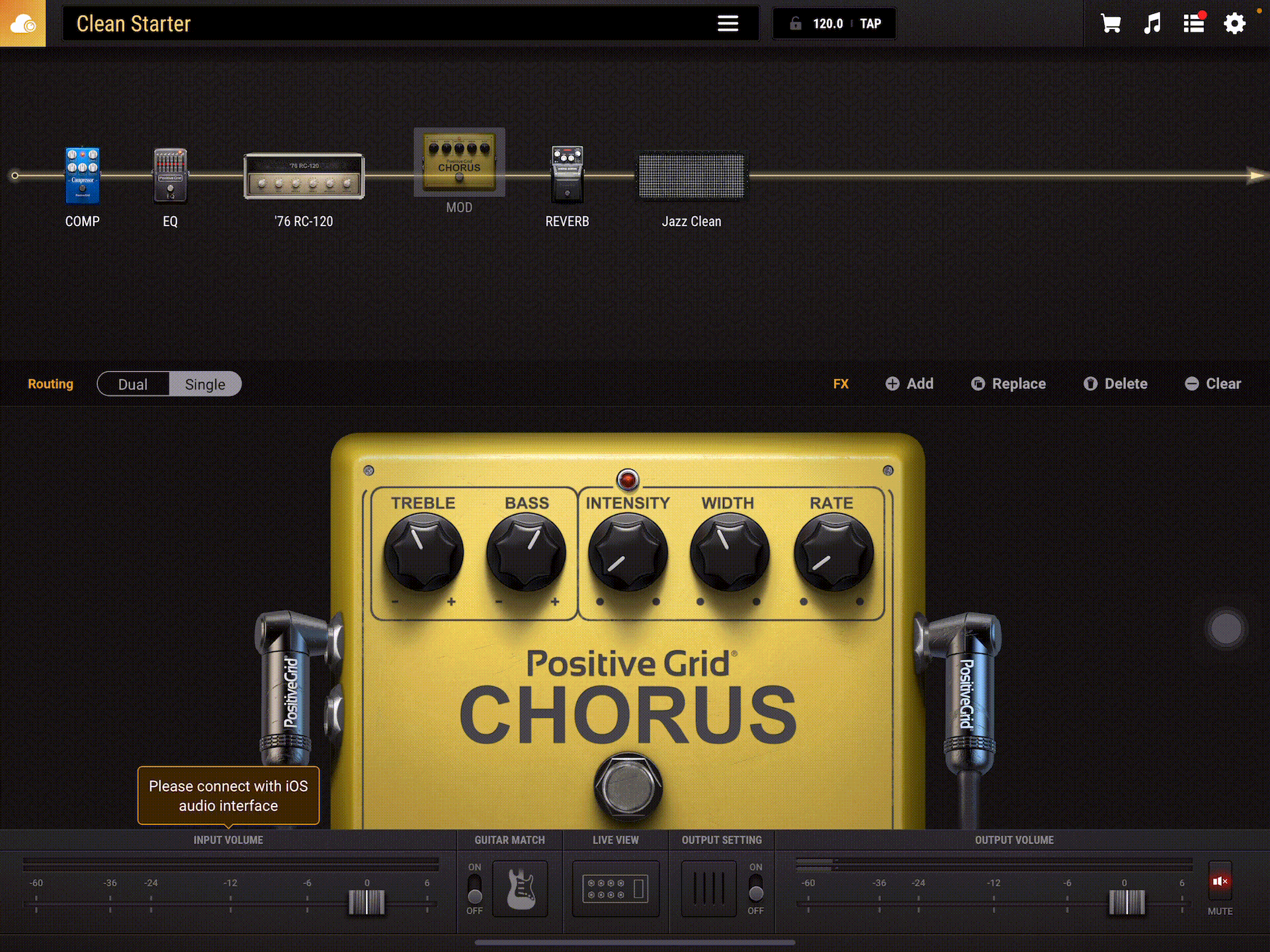Open the preset list hamburger menu

coord(728,24)
